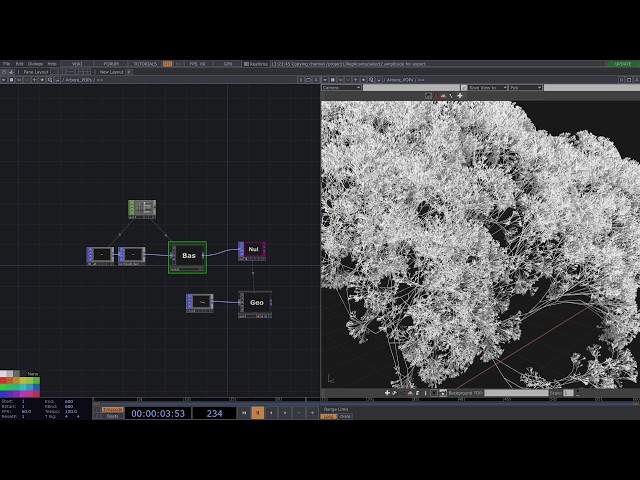Open the Help menu

(x=52, y=64)
